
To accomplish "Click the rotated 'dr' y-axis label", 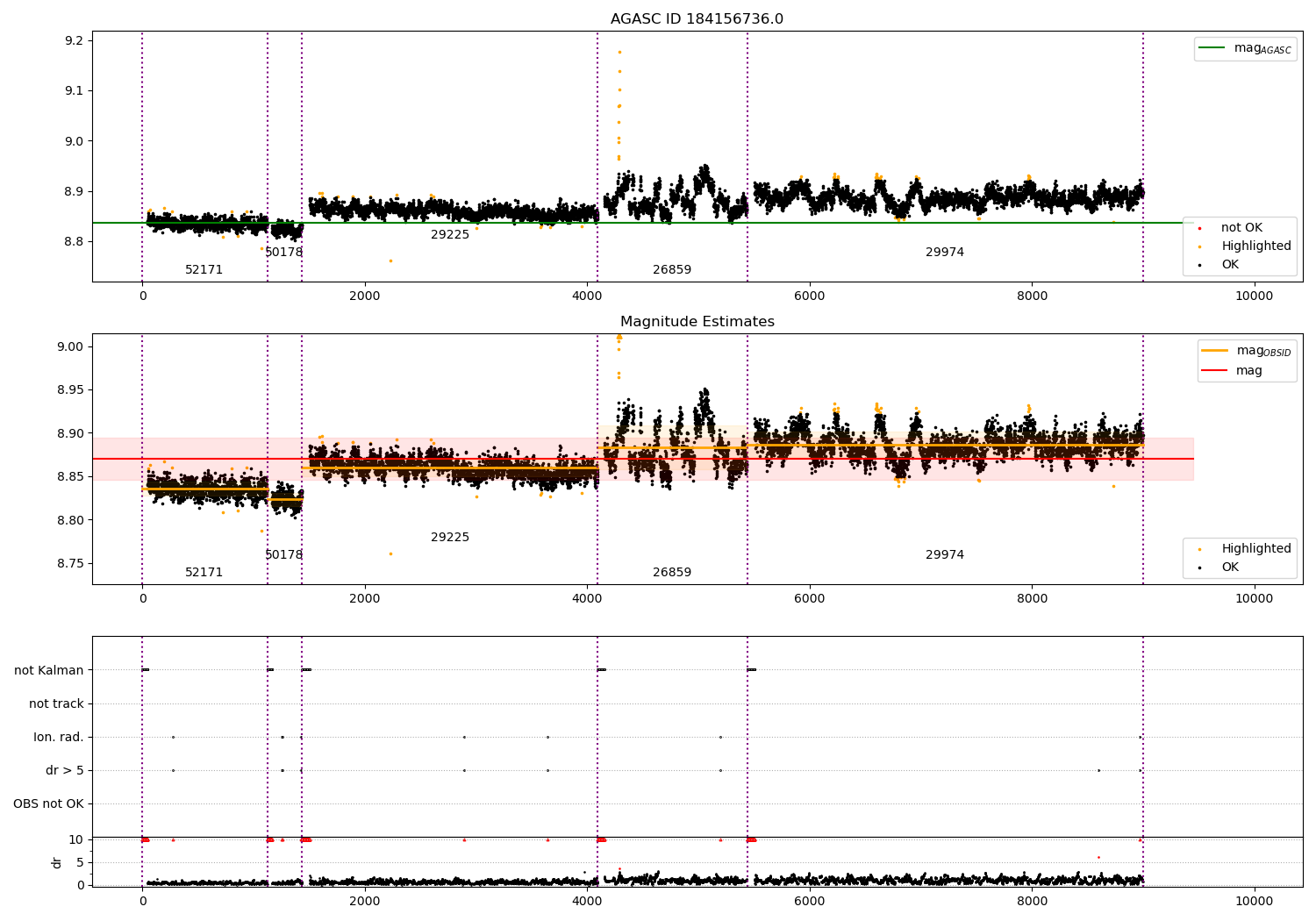I will point(57,862).
